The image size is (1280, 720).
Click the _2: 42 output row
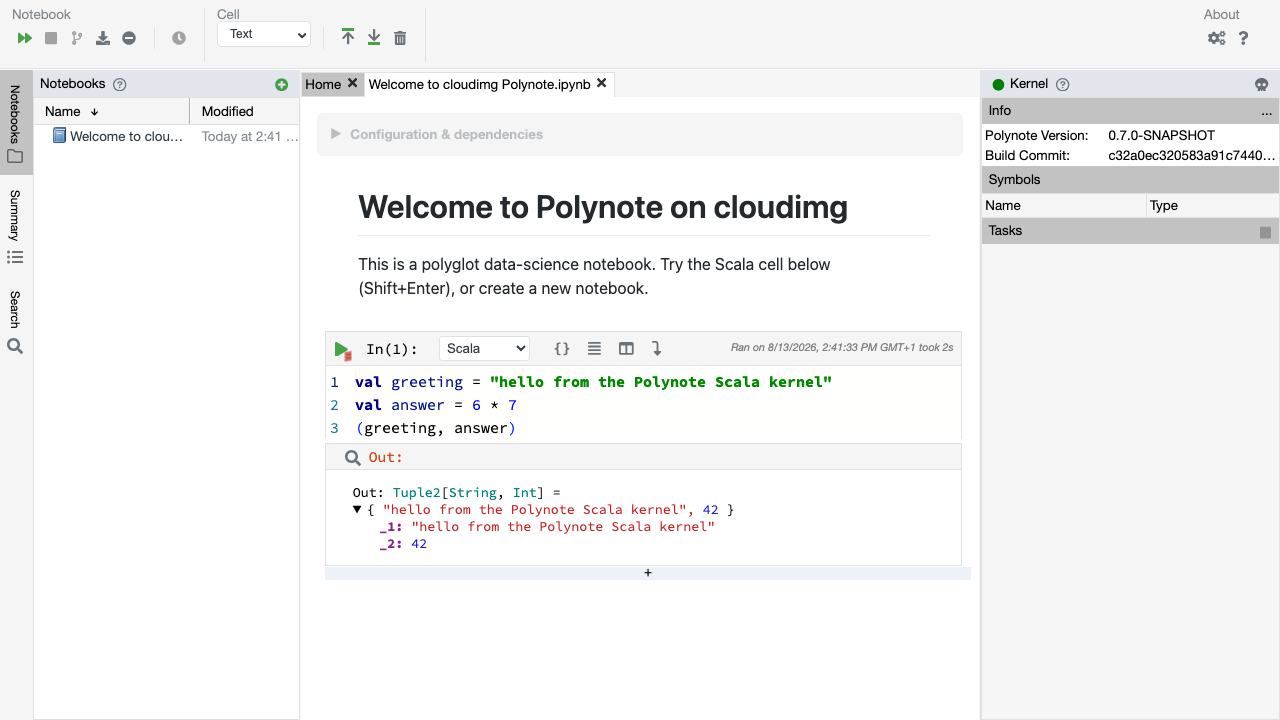pos(403,544)
